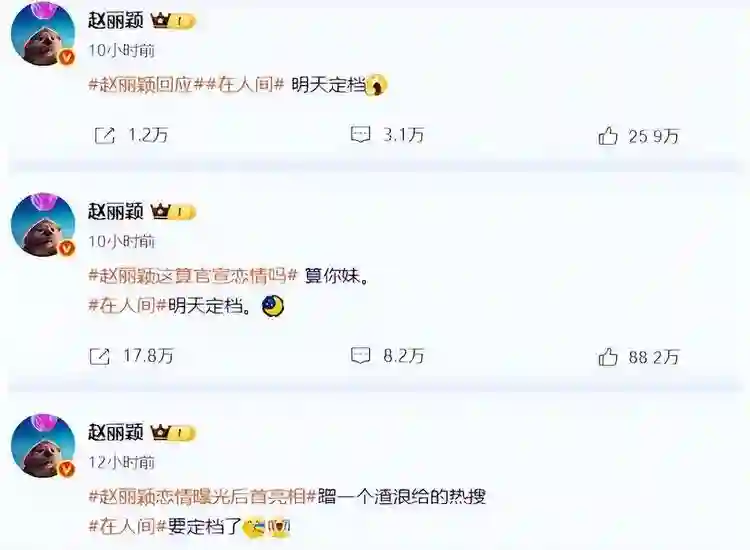Click repost icon on first post
The width and height of the screenshot is (750, 550).
pos(105,136)
